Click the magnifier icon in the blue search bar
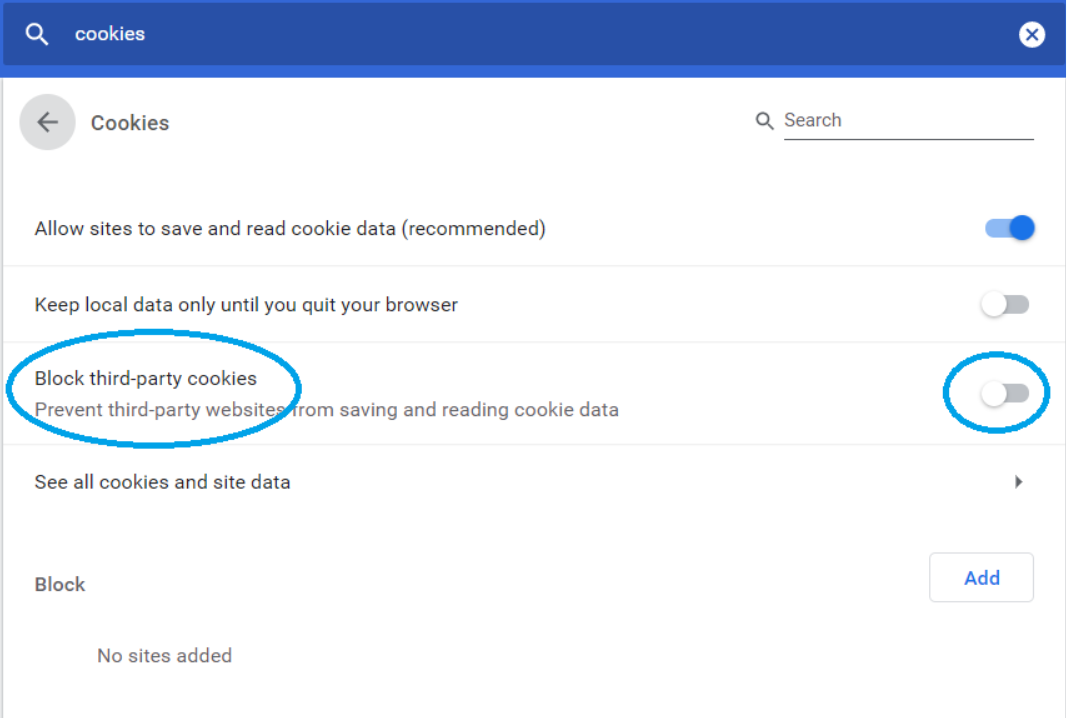1073x718 pixels. click(36, 33)
